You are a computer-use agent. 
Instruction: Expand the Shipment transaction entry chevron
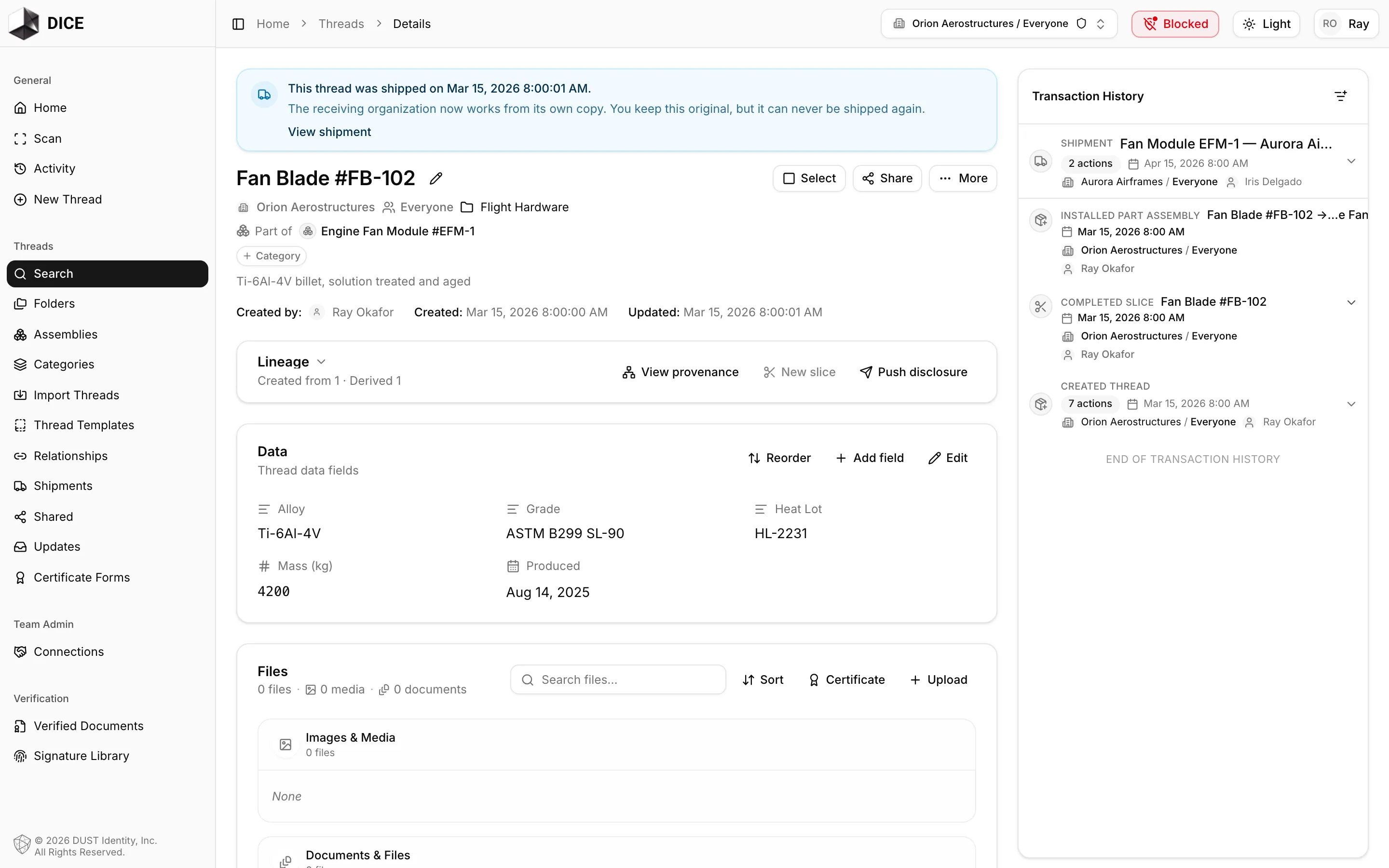(1351, 162)
